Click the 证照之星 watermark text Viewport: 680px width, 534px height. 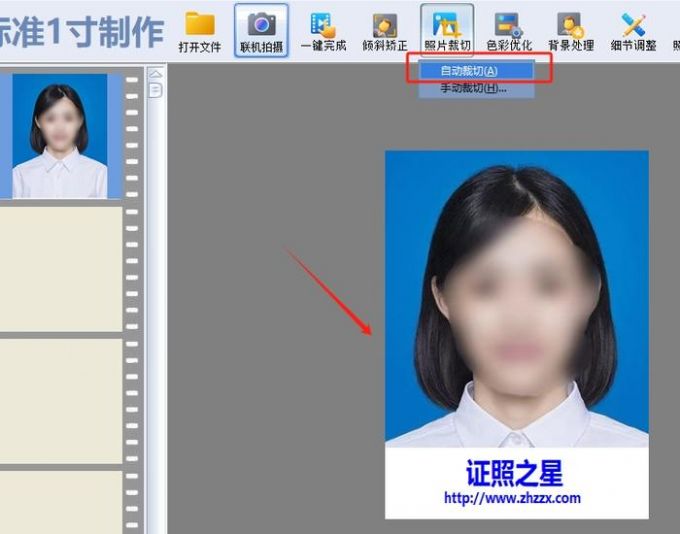coord(514,472)
